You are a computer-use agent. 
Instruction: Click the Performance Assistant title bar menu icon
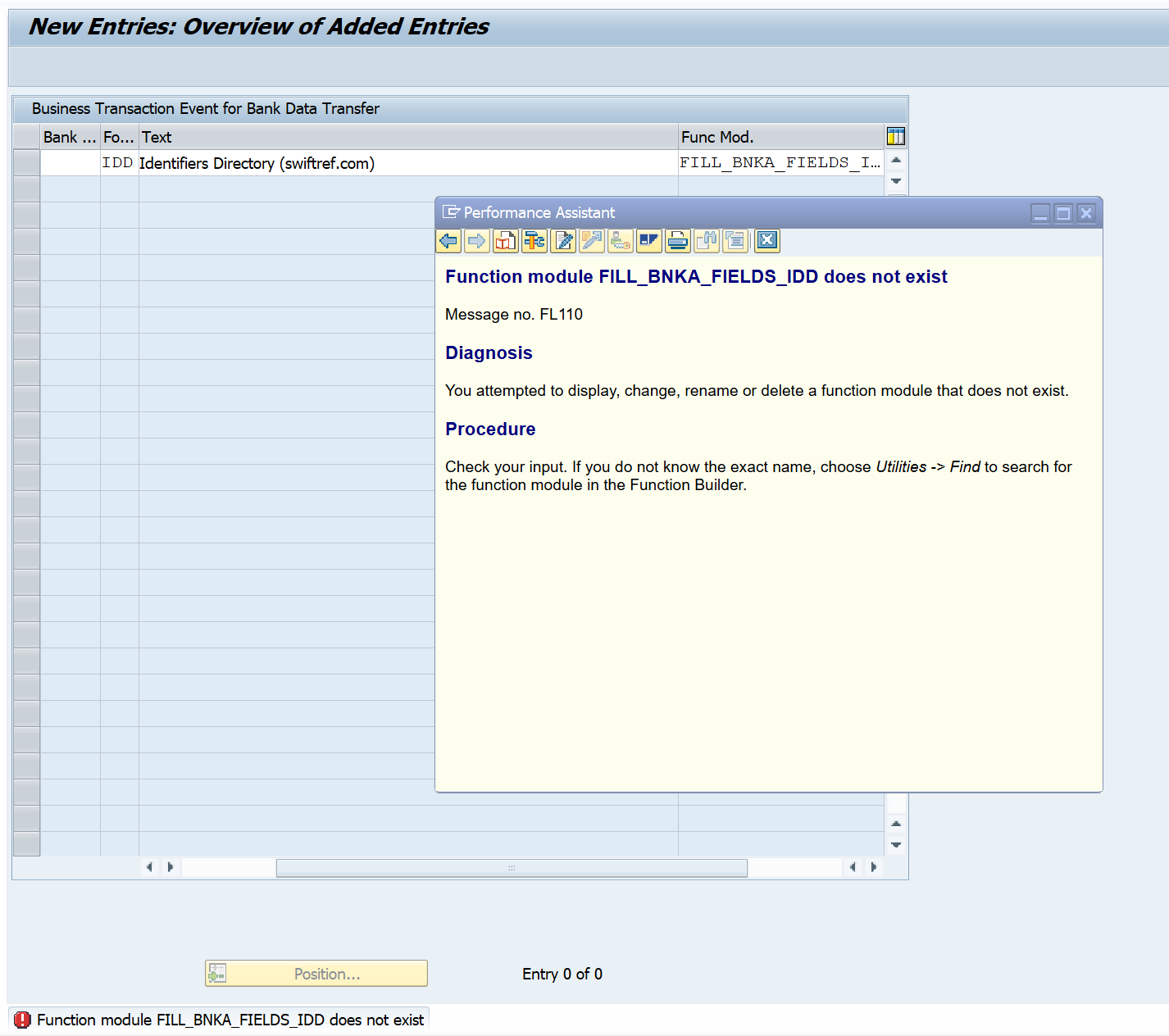click(x=451, y=212)
